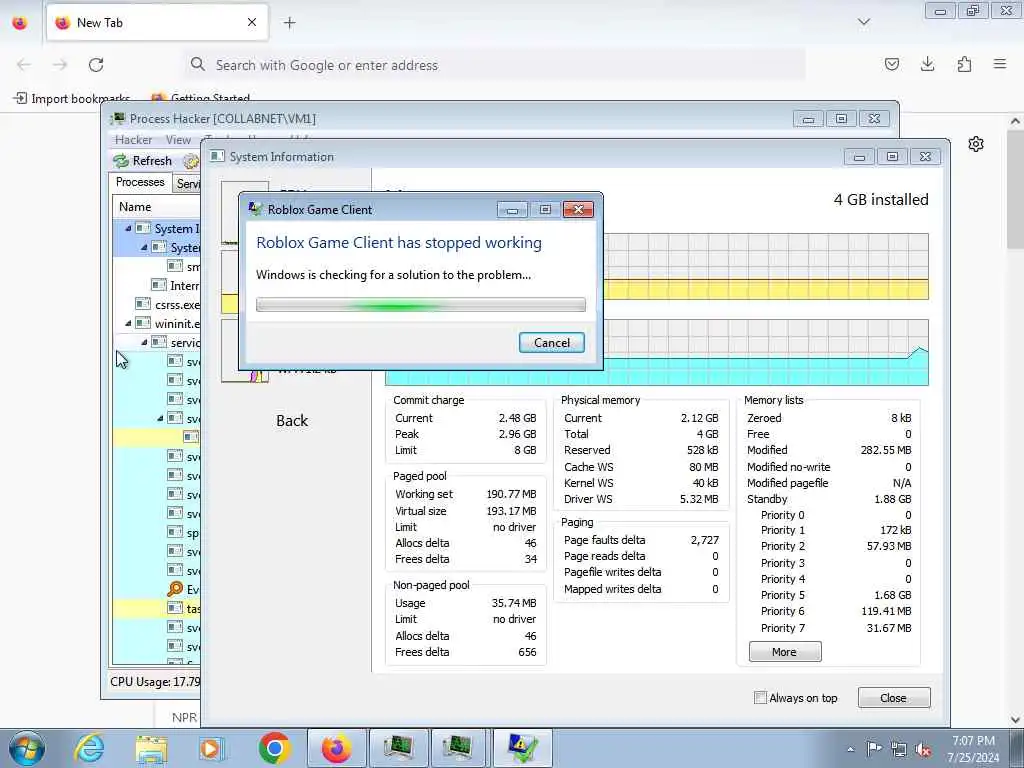Select the wininit.exe process icon
The image size is (1024, 768).
[142, 323]
